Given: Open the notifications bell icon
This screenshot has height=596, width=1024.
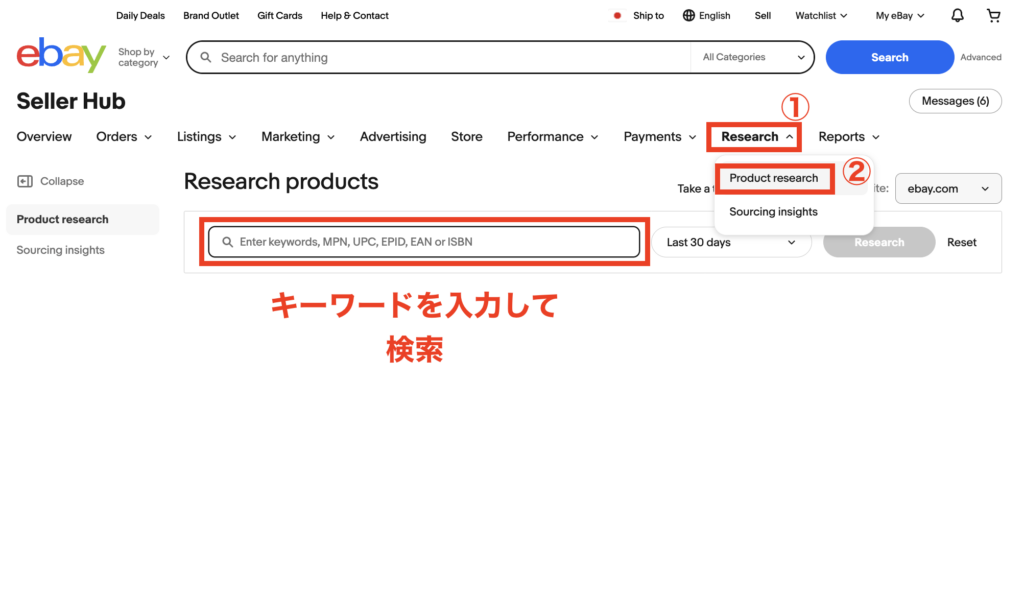Looking at the screenshot, I should coord(957,16).
